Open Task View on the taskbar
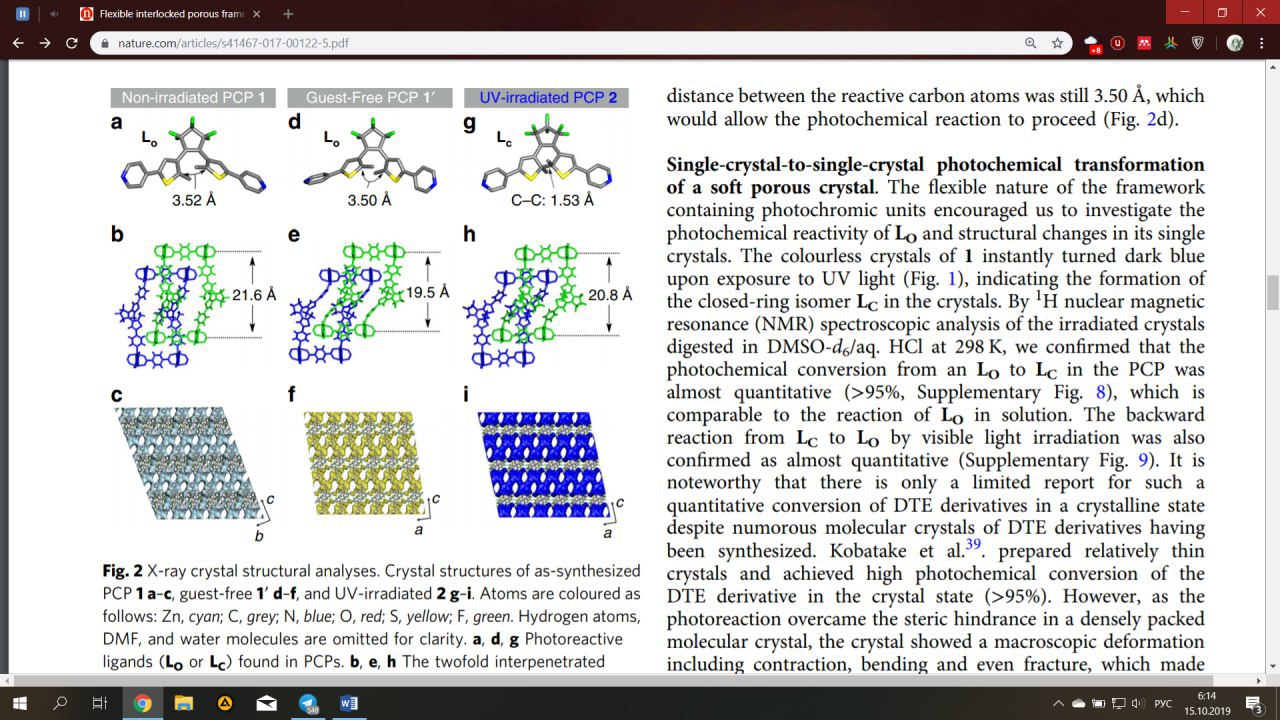Screen dimensions: 1280x720 [99, 703]
